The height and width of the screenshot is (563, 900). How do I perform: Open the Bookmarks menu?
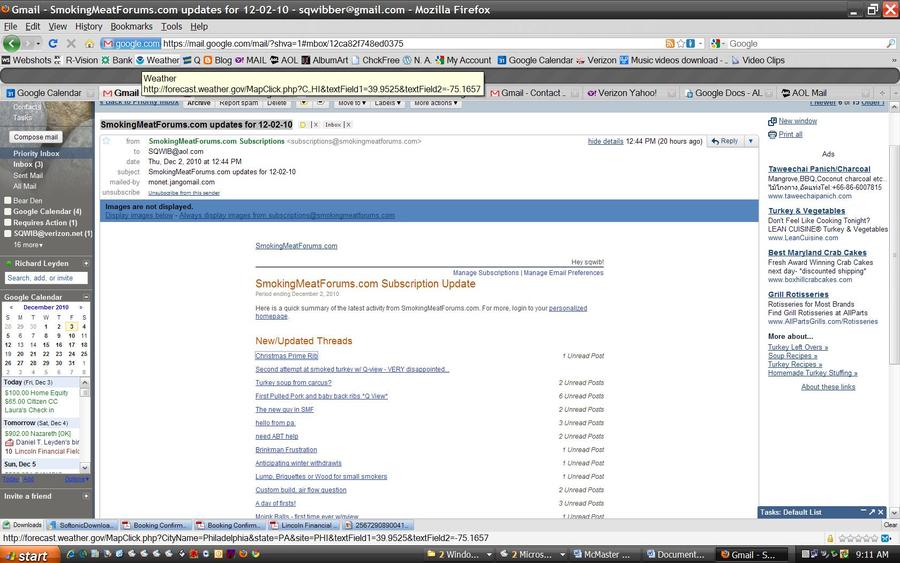131,26
